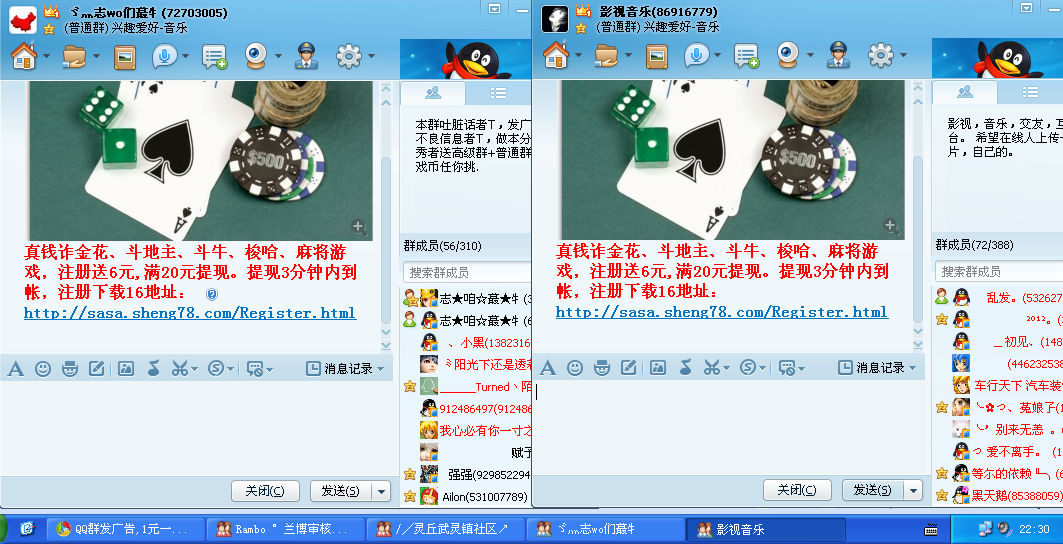Switch to list view tab in left window
Viewport: 1063px width, 544px height.
pyautogui.click(x=498, y=92)
